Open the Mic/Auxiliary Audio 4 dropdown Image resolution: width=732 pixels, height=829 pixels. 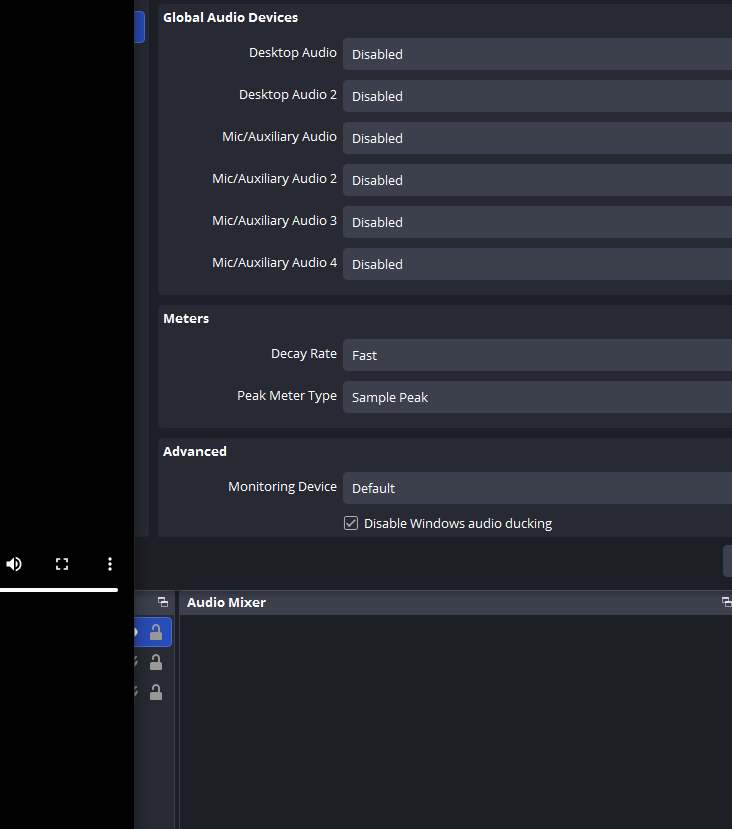coord(537,264)
